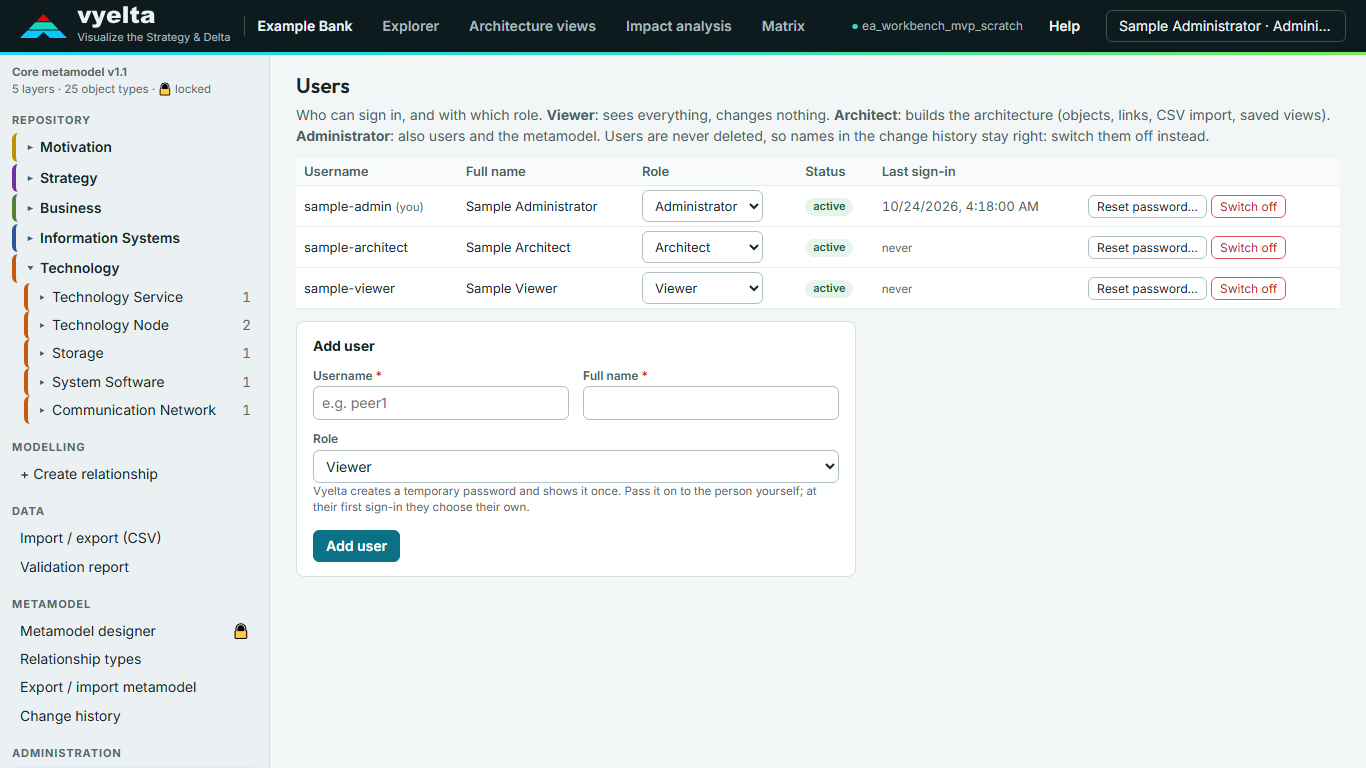Open Change history
This screenshot has width=1366, height=768.
70,716
